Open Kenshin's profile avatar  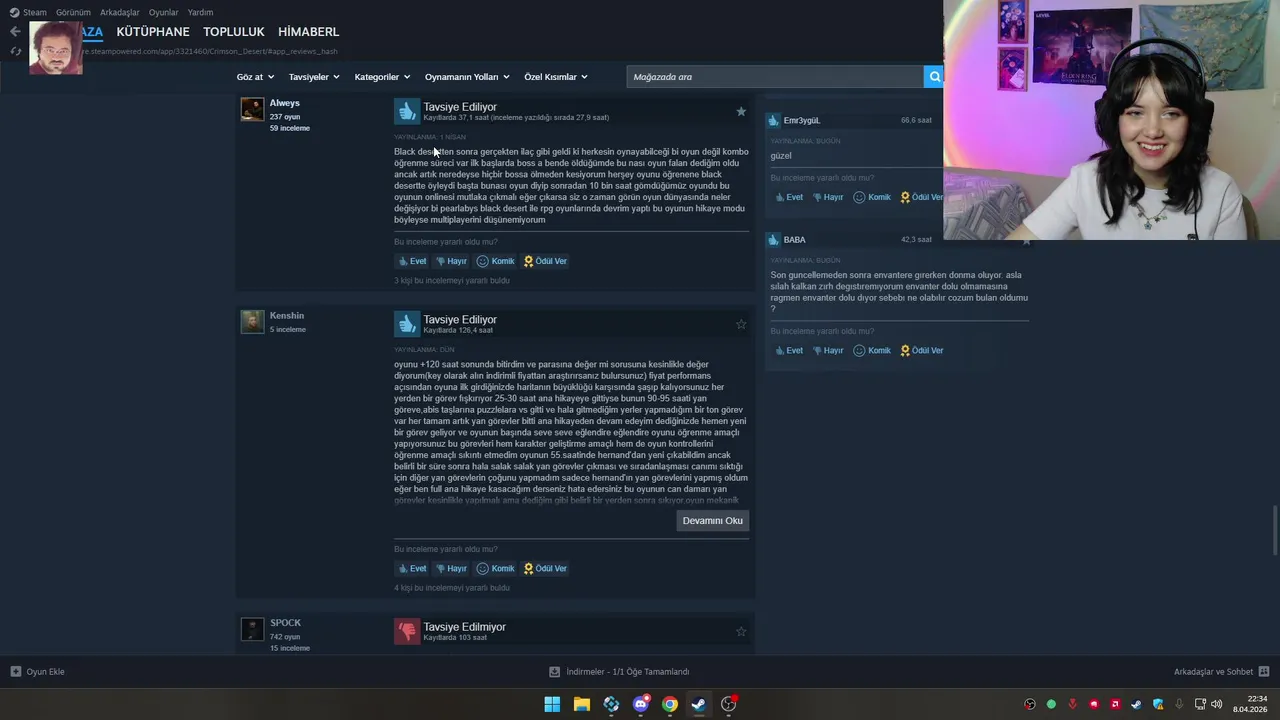click(x=252, y=321)
